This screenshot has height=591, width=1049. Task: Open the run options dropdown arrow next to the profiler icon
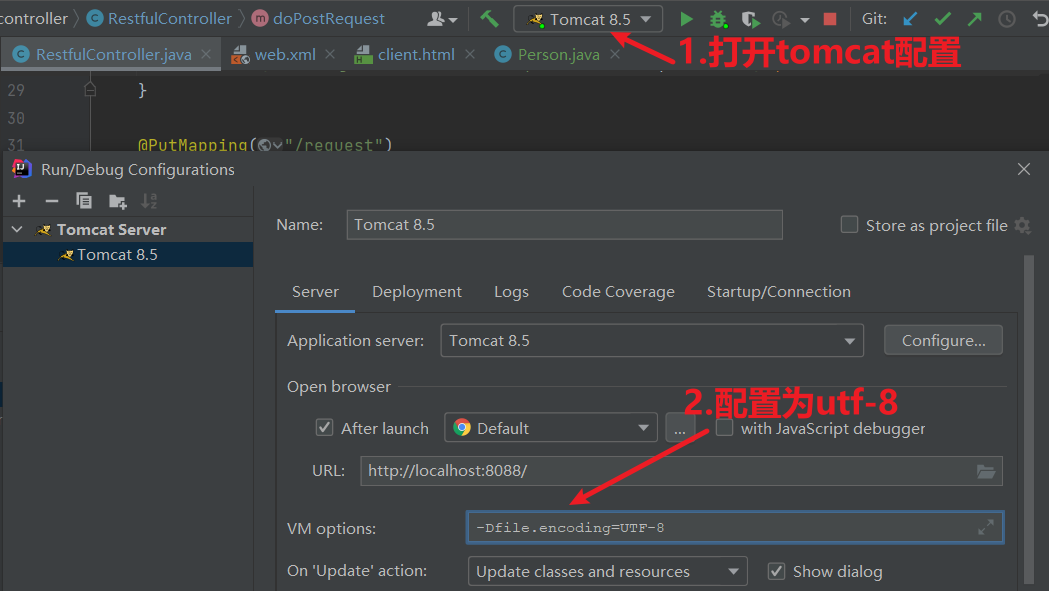(805, 20)
